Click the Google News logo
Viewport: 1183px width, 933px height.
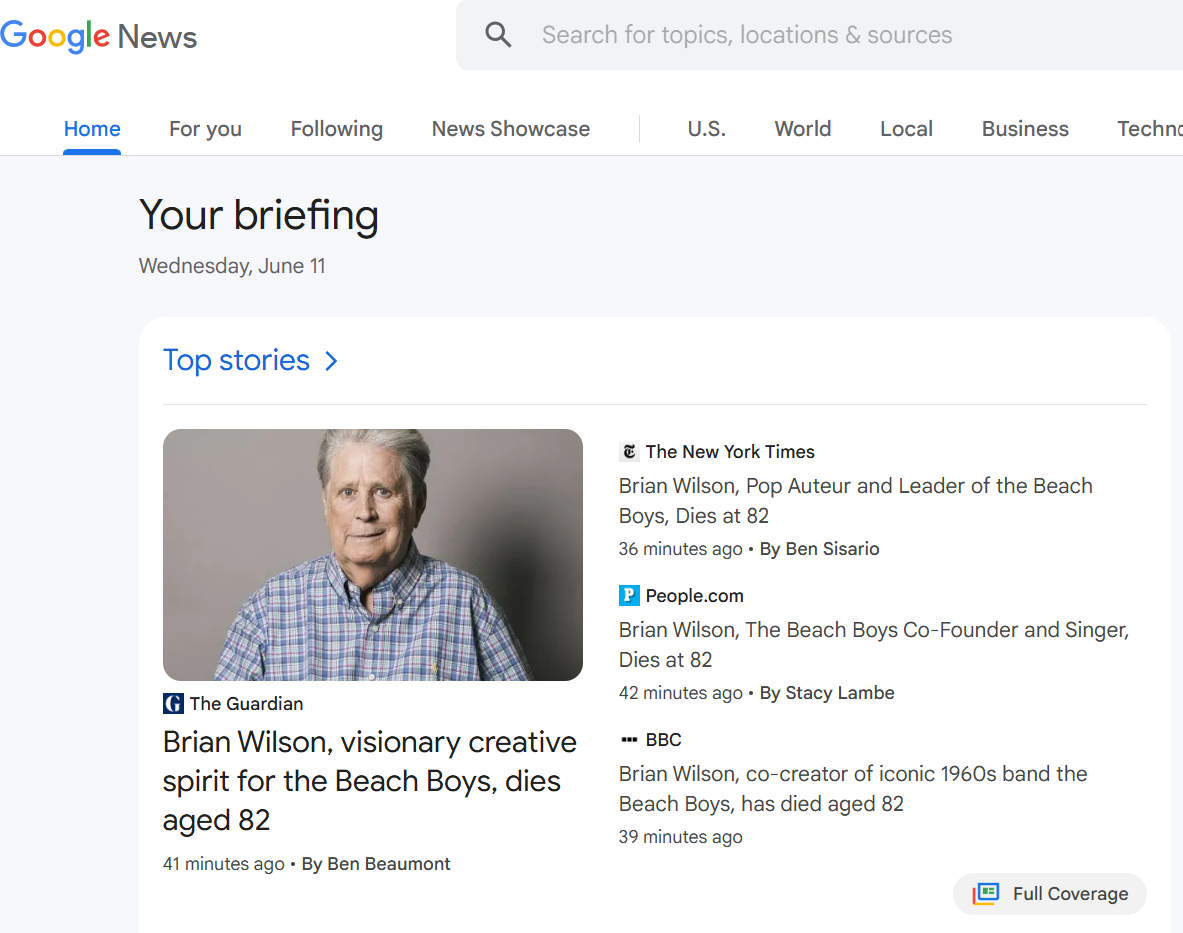pyautogui.click(x=98, y=36)
